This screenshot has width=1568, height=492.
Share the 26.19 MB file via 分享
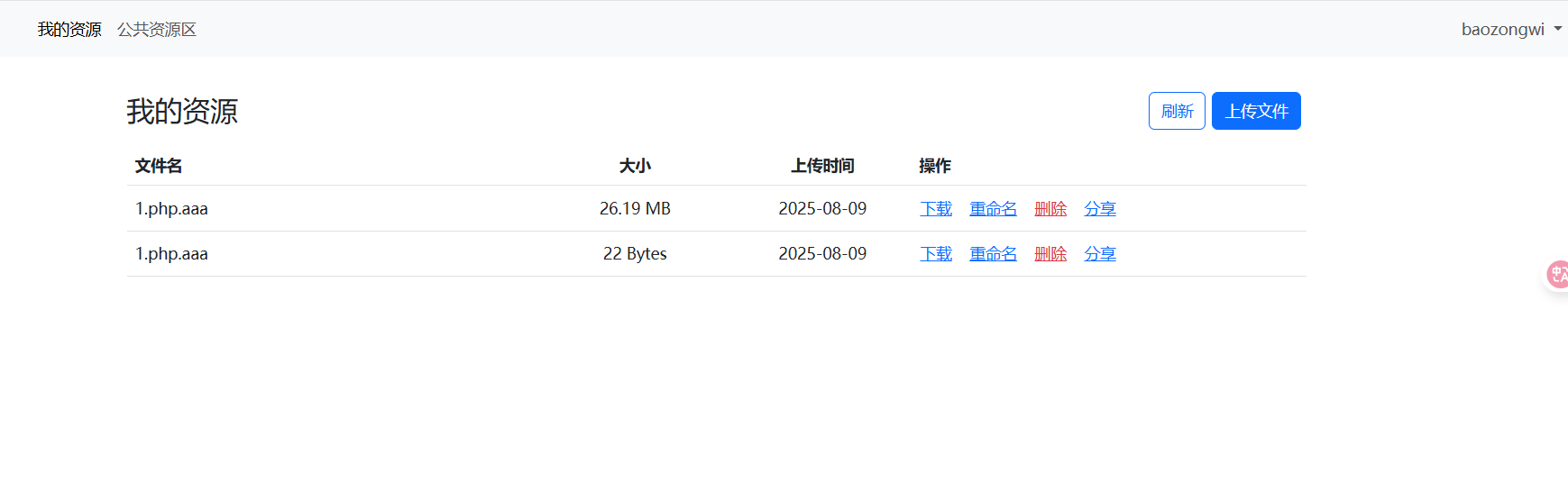coord(1099,208)
